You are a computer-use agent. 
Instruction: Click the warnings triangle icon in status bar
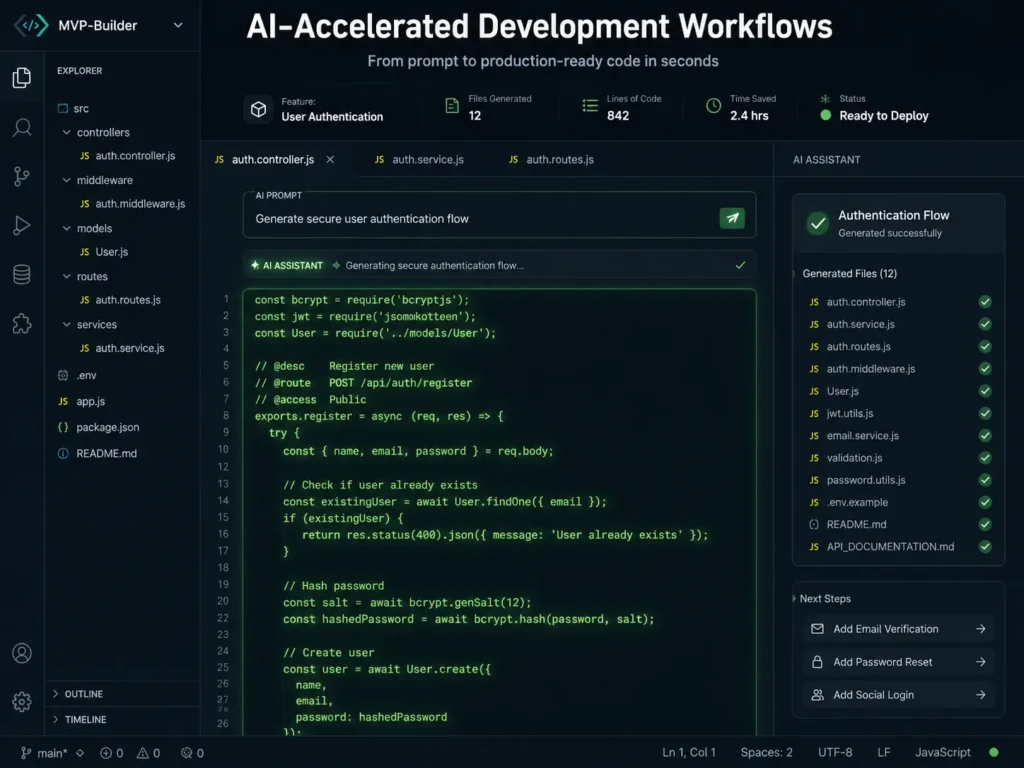(142, 753)
